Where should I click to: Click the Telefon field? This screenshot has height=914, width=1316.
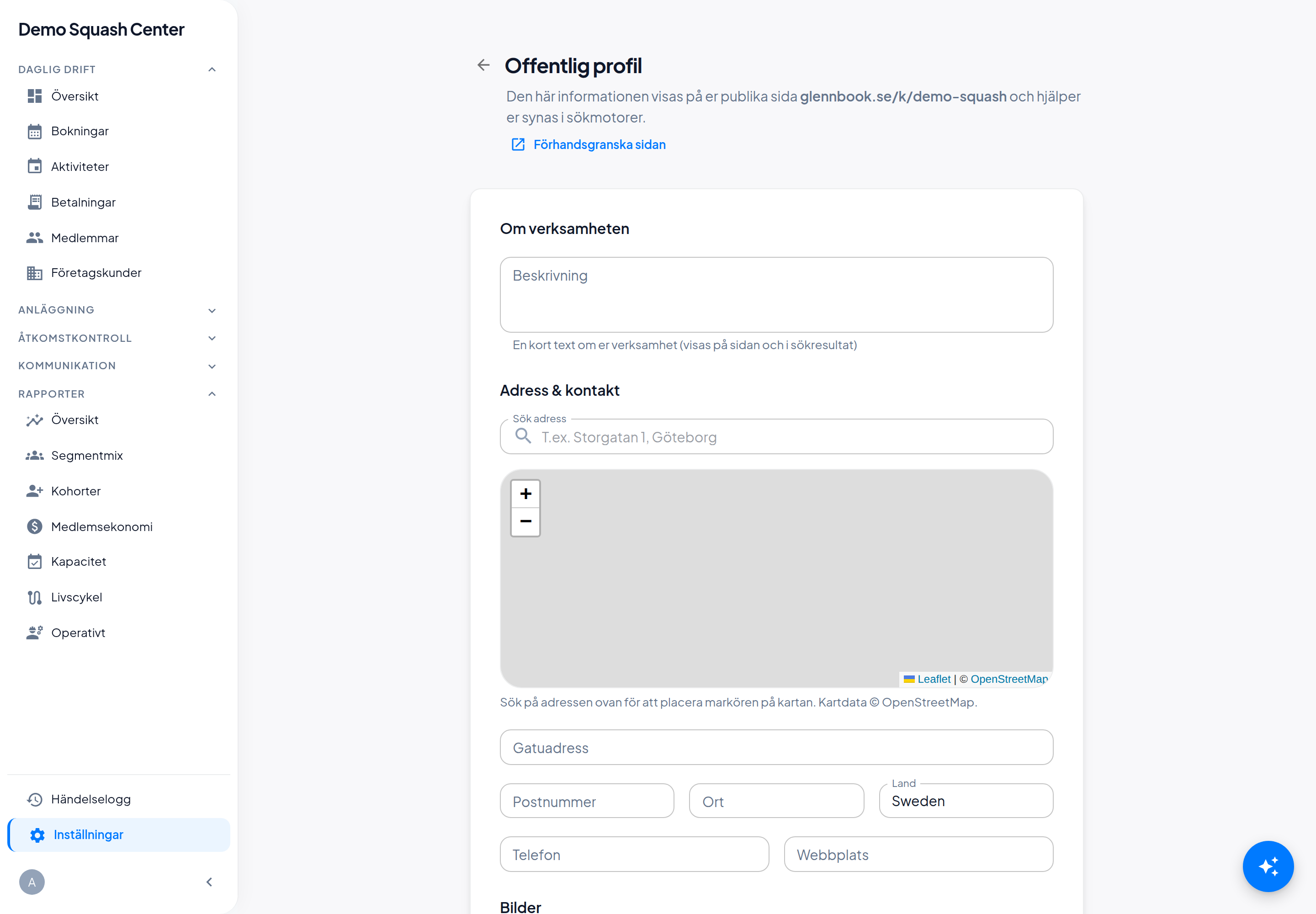click(x=634, y=855)
